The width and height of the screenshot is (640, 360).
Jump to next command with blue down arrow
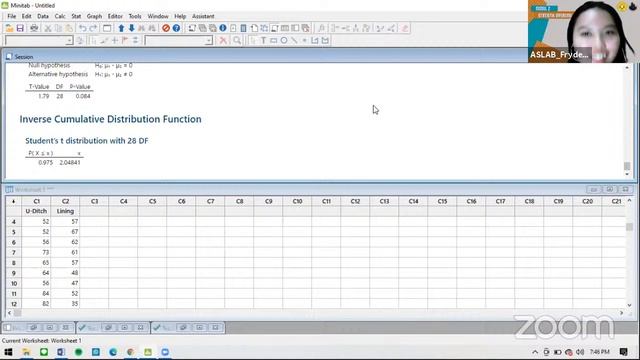[x=131, y=28]
